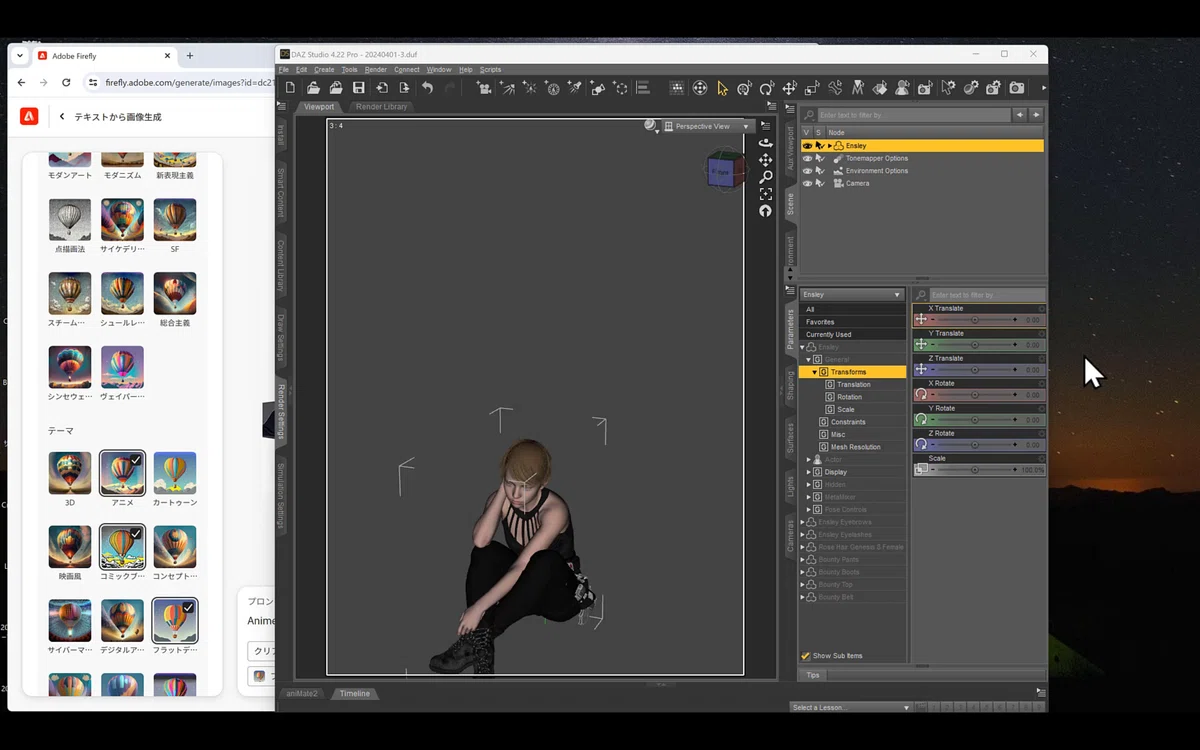Go back from テキストから画像生成 page
This screenshot has height=750, width=1200.
coord(62,117)
